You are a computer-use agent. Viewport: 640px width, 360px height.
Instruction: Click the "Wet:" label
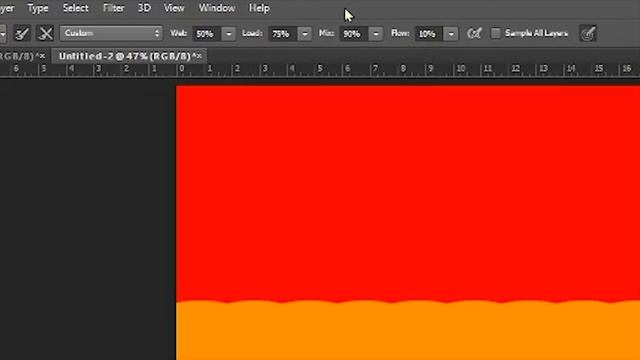[178, 33]
